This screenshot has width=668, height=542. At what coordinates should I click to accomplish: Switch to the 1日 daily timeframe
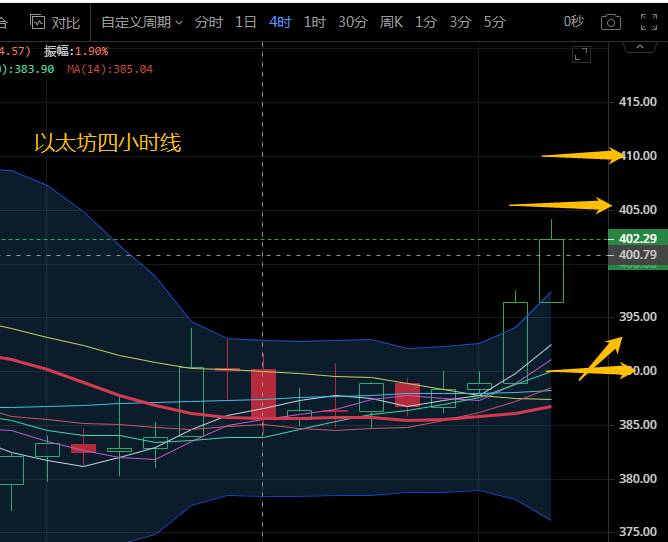[245, 22]
